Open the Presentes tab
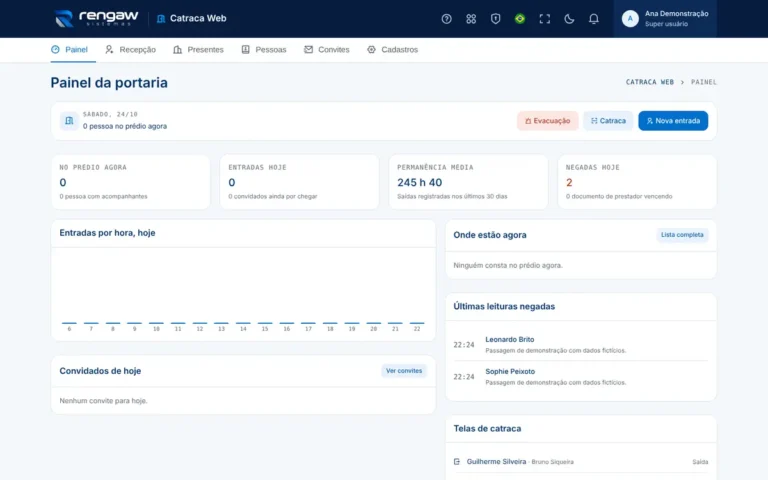This screenshot has width=768, height=480. [198, 49]
